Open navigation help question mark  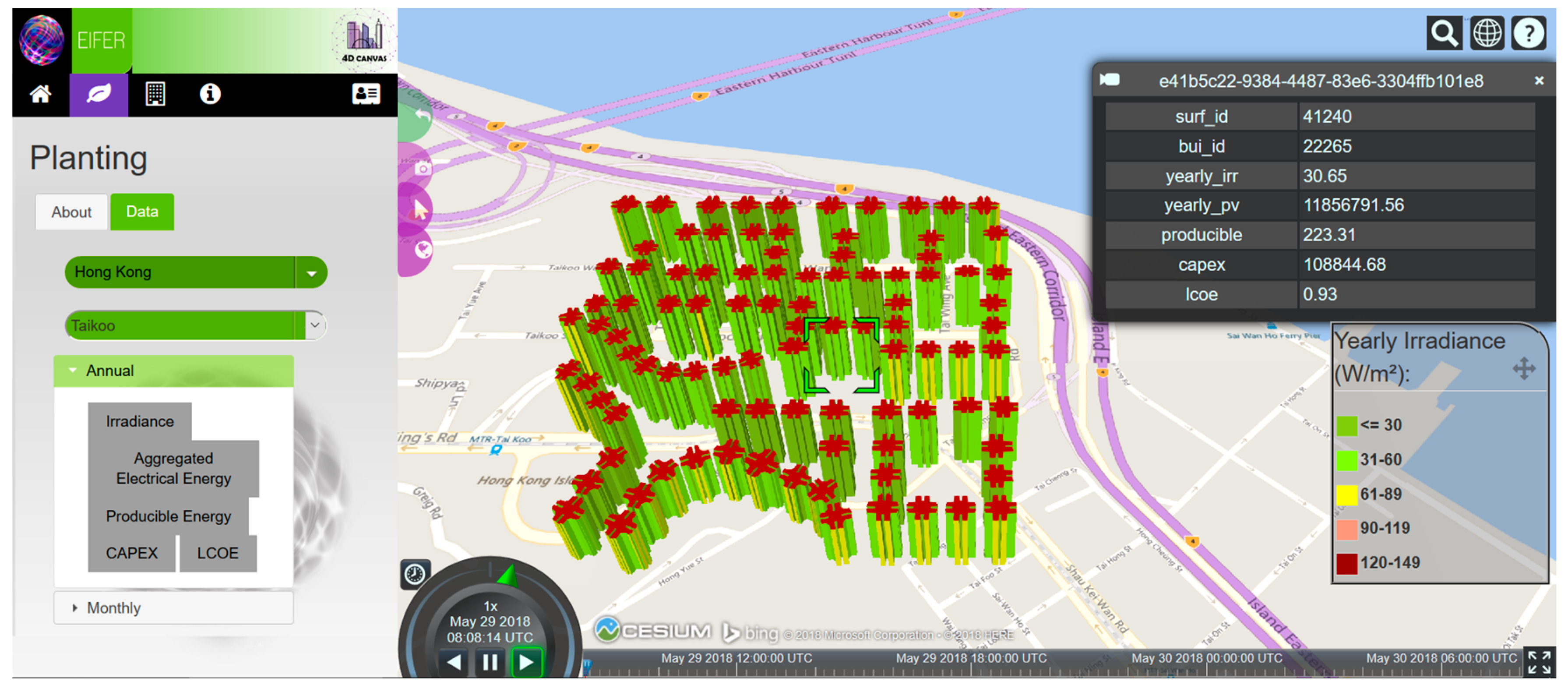coord(1529,33)
